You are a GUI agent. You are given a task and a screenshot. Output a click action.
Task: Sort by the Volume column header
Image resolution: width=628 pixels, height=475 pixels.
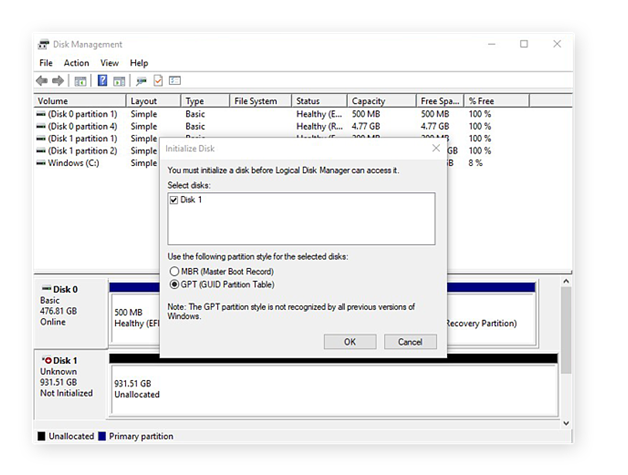80,101
